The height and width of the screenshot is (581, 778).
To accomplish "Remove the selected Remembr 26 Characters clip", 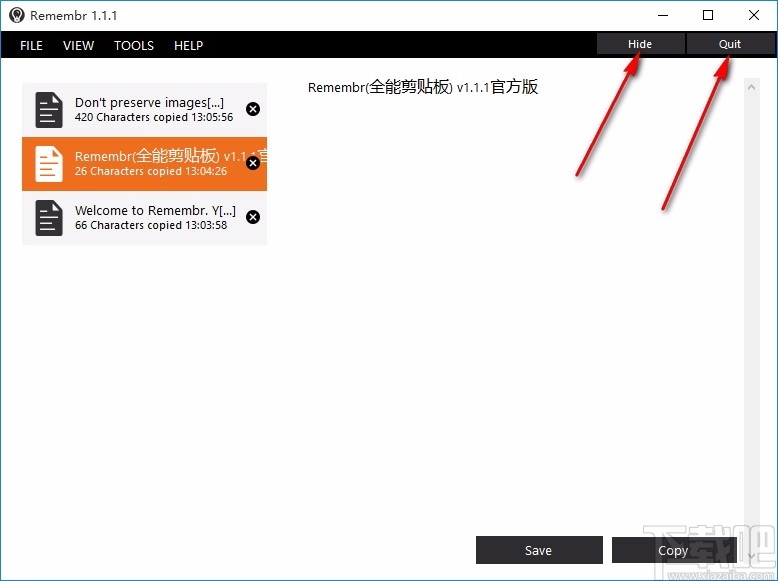I will [253, 163].
